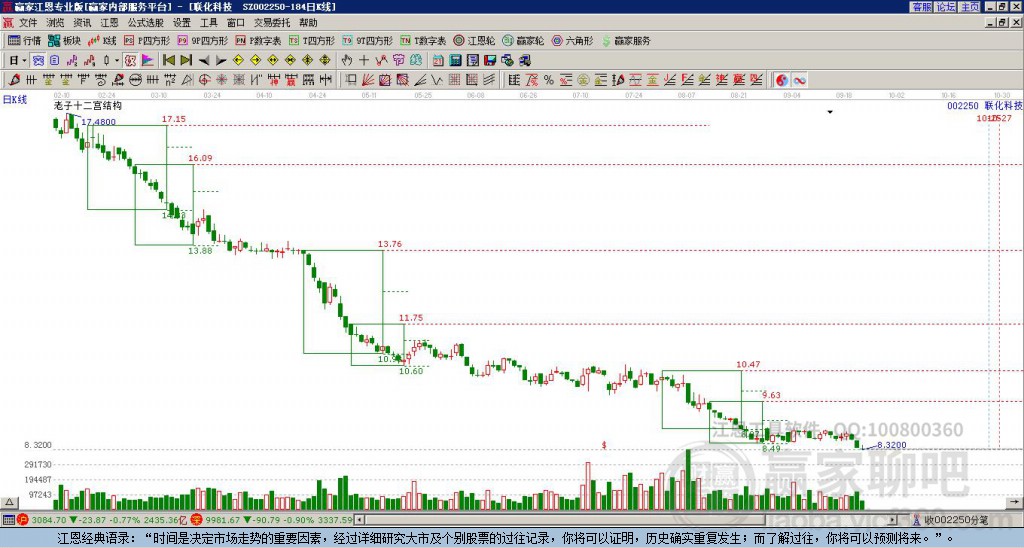Expand the 日 period dropdown
This screenshot has height=548, width=1024.
16,60
